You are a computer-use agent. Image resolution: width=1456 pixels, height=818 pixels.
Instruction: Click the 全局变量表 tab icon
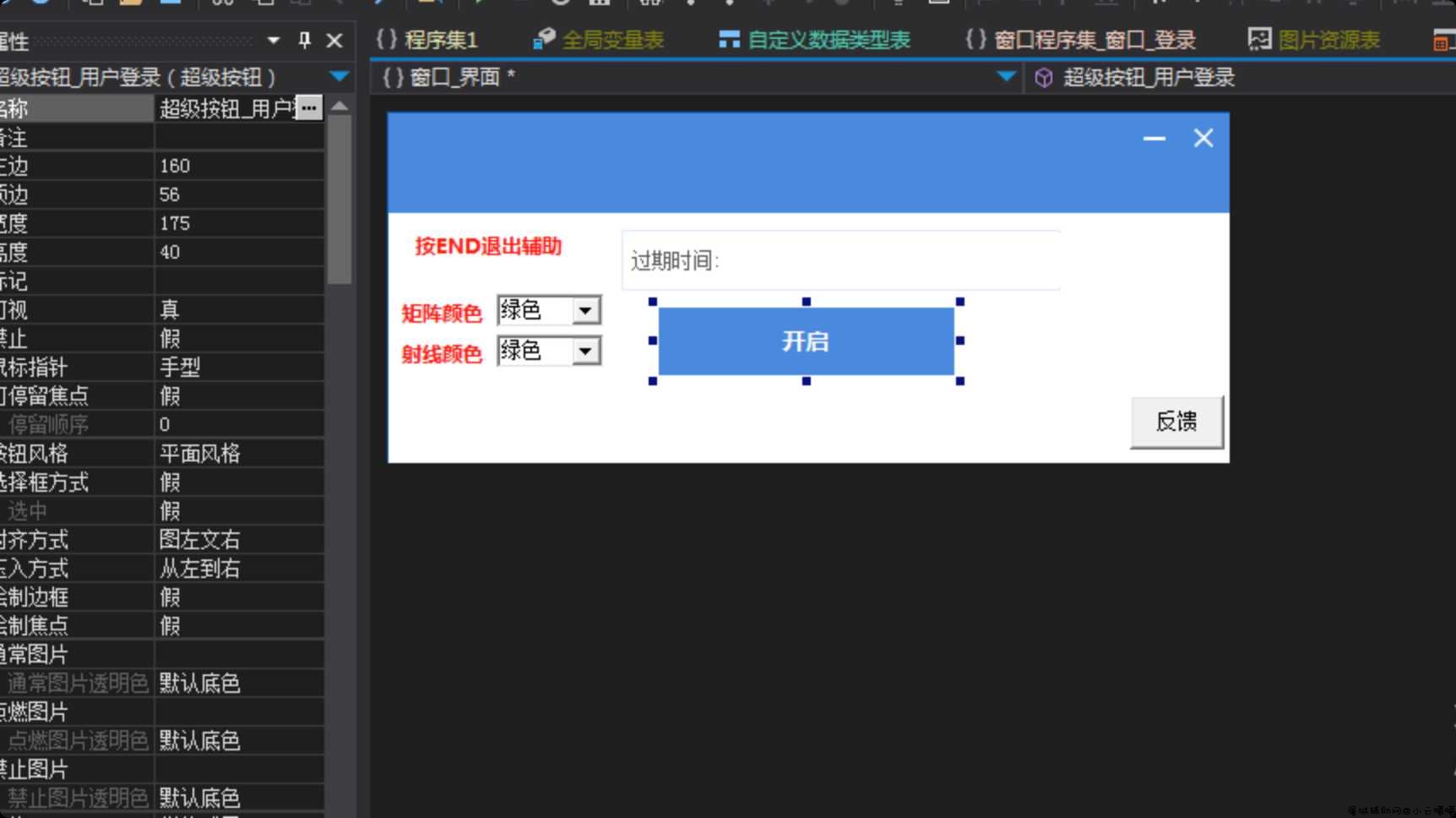[x=545, y=39]
